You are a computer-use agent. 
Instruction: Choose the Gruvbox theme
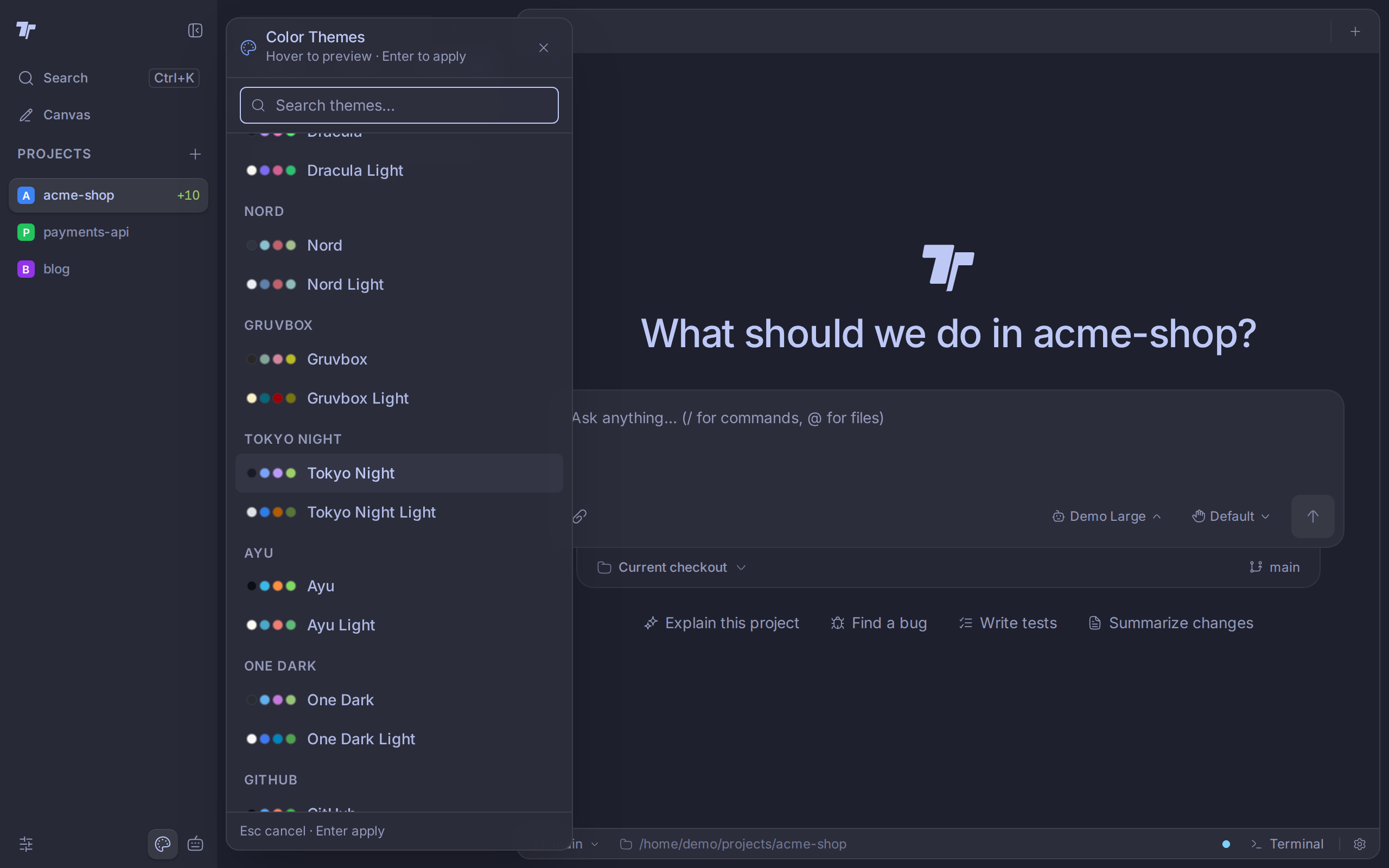[399, 359]
